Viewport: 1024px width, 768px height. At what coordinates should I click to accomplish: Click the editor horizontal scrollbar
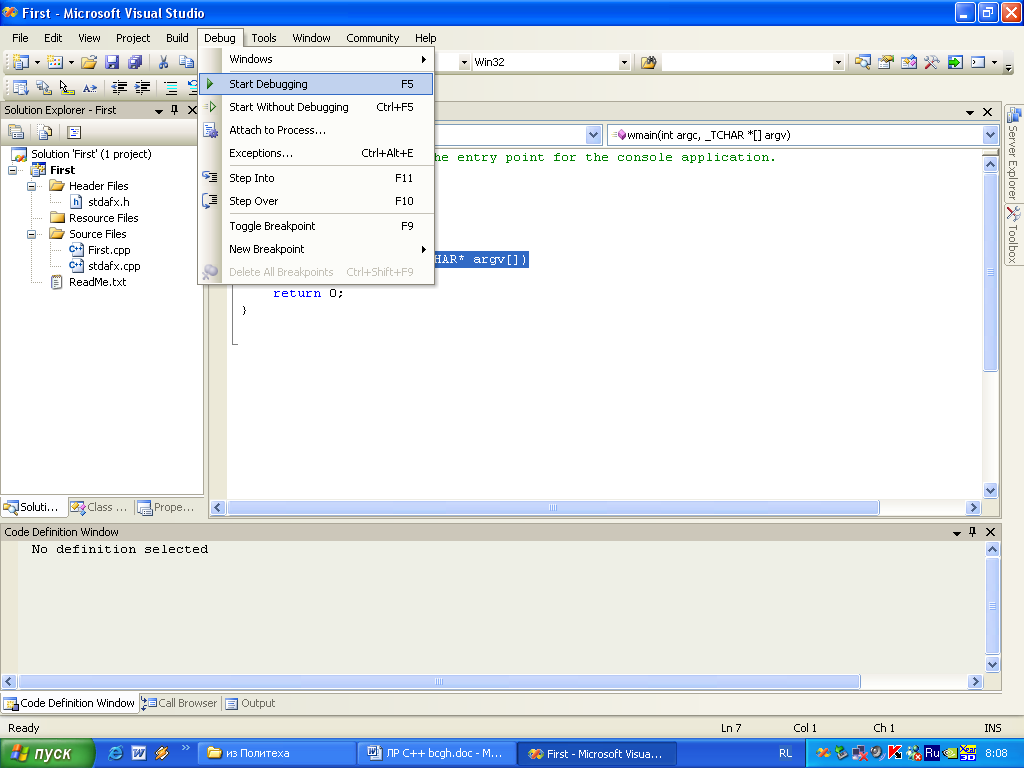(553, 508)
